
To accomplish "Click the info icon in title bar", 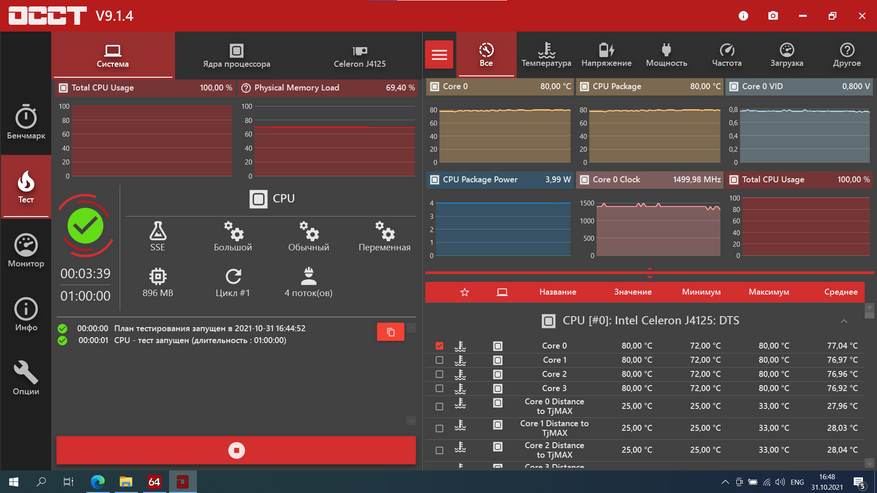I will (743, 16).
